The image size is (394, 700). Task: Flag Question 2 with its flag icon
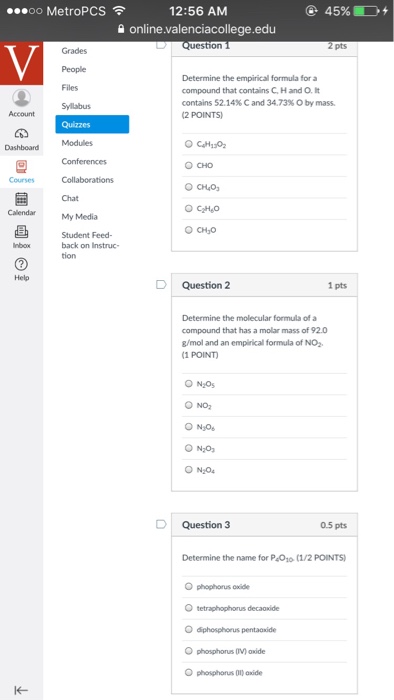pyautogui.click(x=161, y=285)
